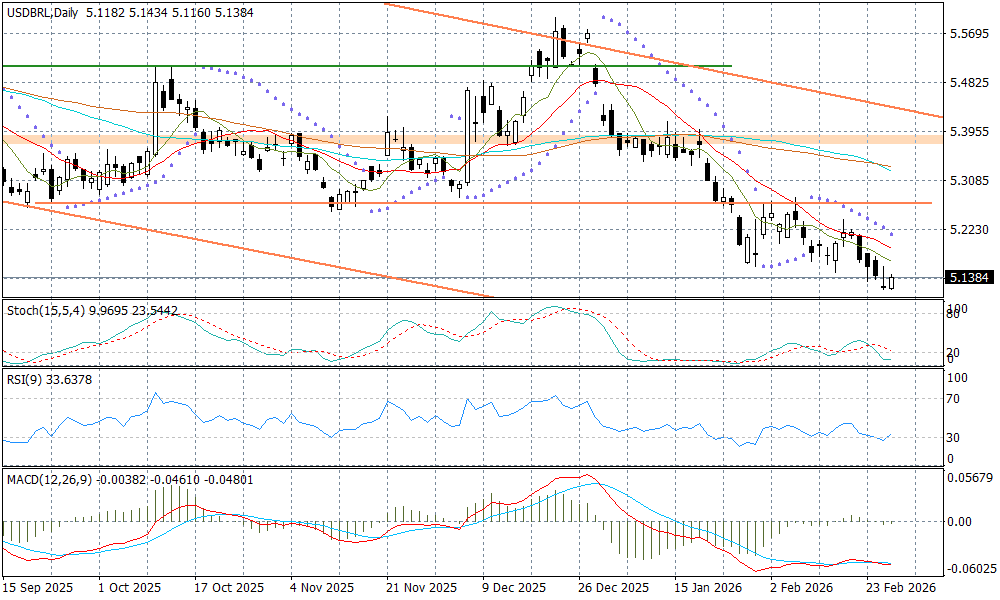Click the MACD scale value 0.05679

coord(969,476)
